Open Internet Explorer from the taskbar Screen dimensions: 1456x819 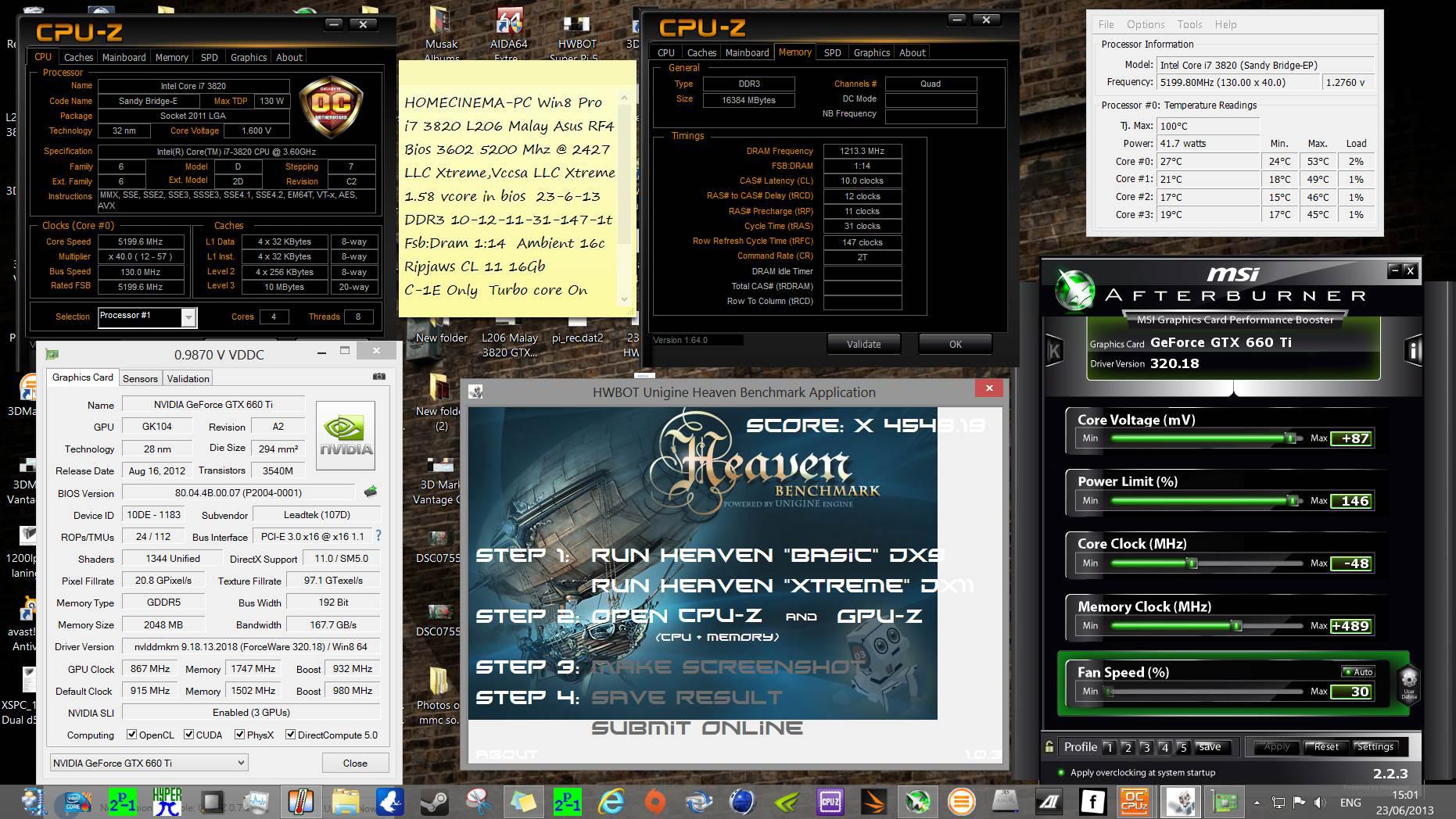click(x=612, y=801)
